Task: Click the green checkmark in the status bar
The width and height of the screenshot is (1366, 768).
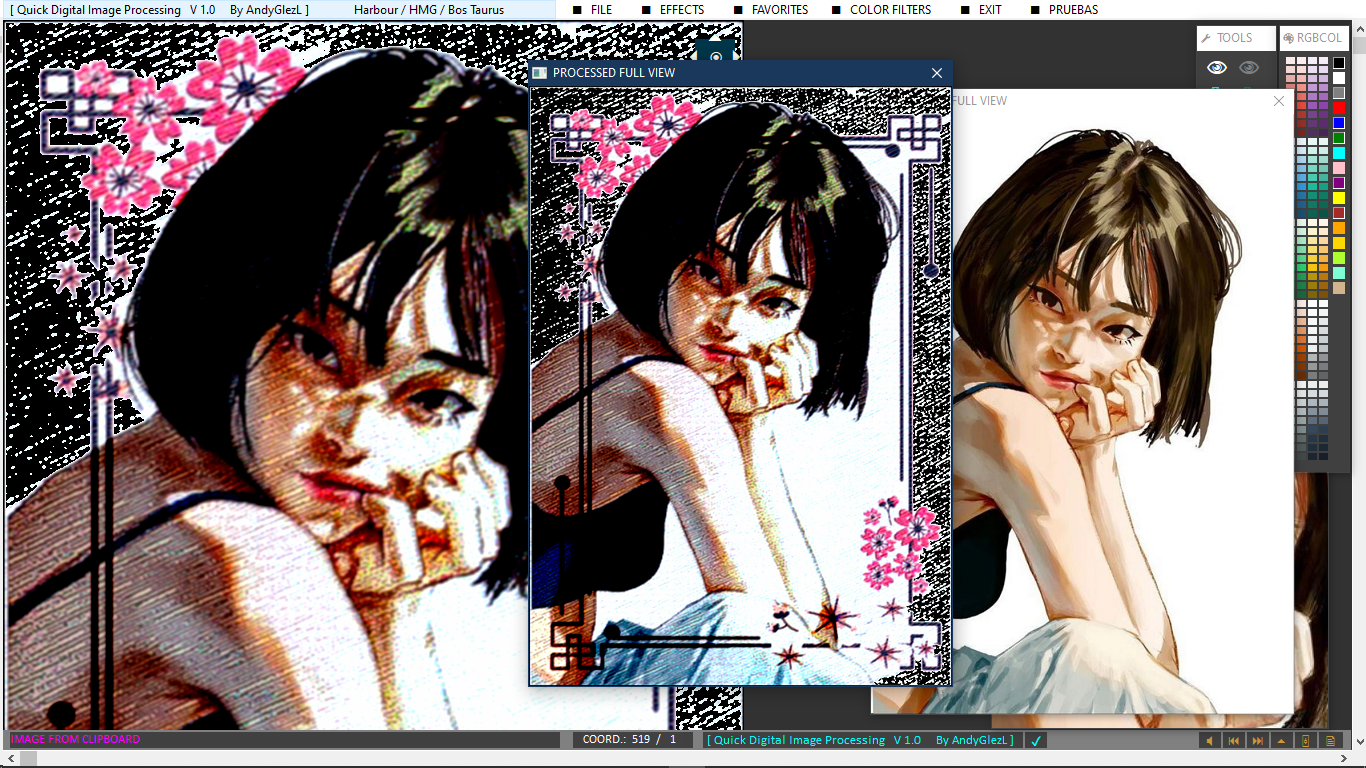Action: point(1036,740)
